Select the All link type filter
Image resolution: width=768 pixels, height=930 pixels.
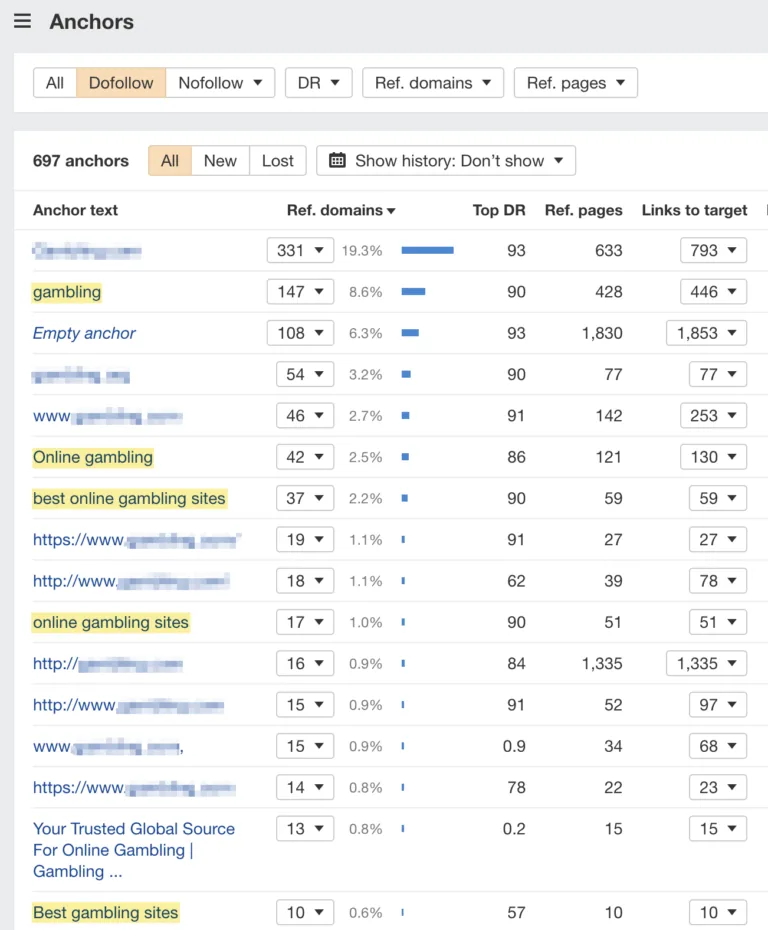(x=55, y=83)
